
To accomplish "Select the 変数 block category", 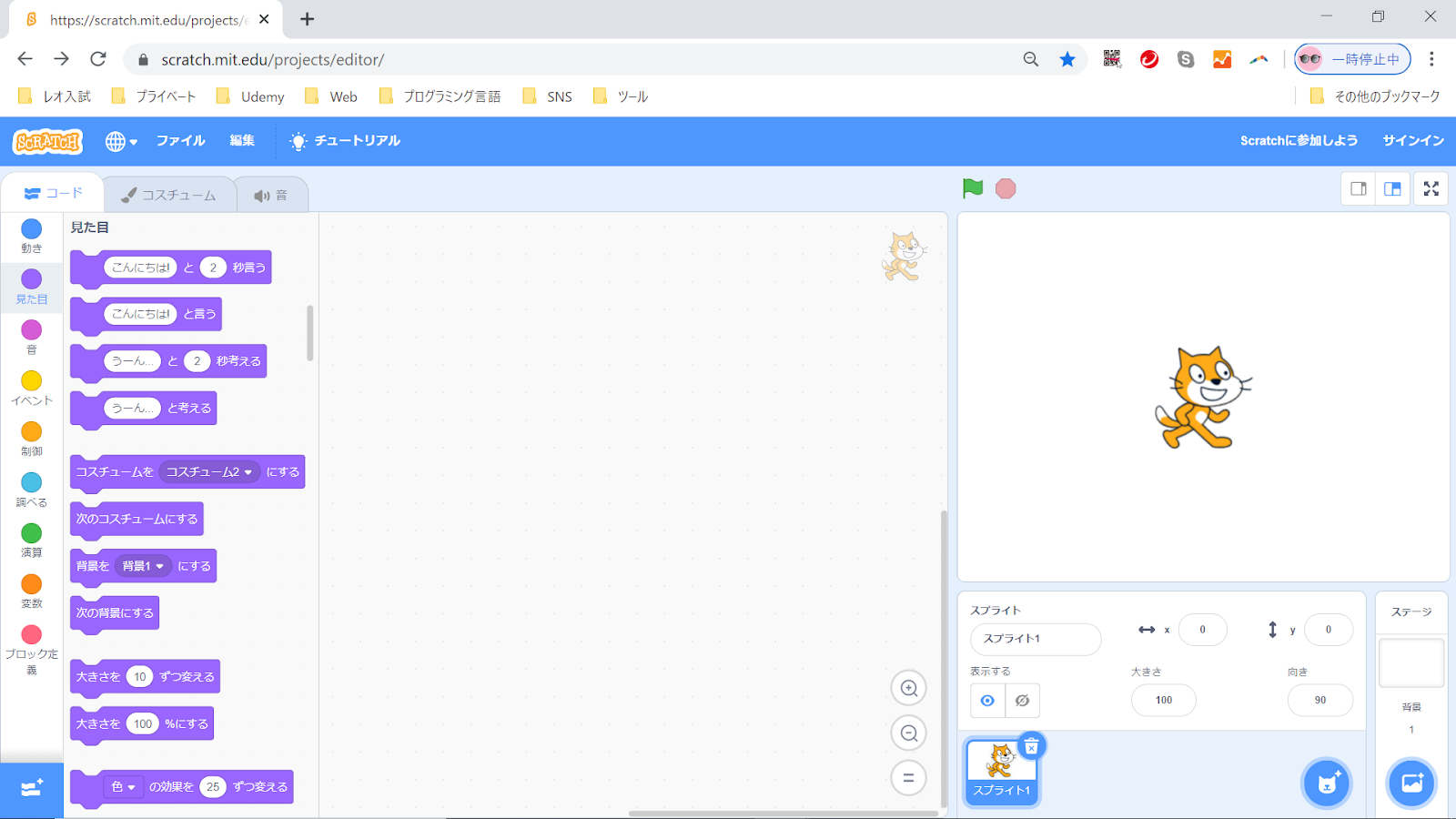I will pyautogui.click(x=32, y=591).
